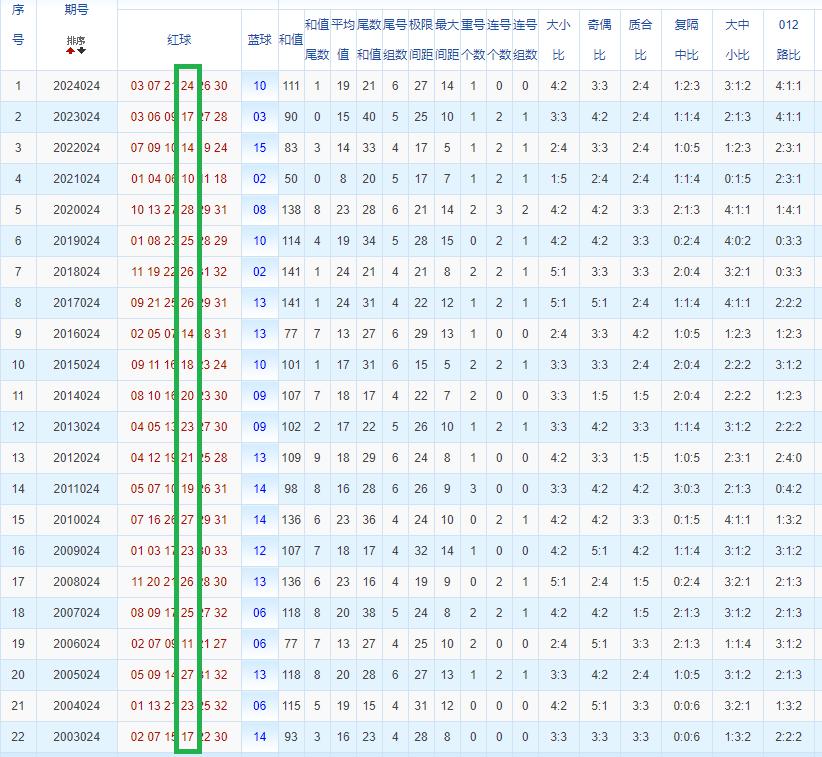Click the 蓝球 column header

pos(259,38)
